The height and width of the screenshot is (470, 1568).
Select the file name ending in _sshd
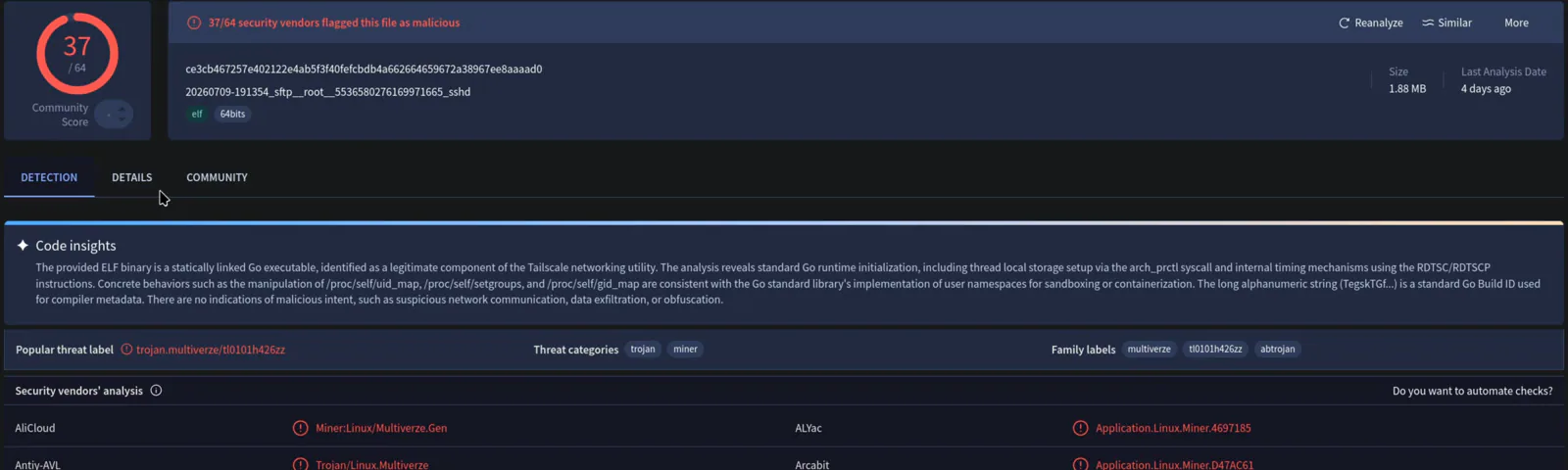click(327, 92)
